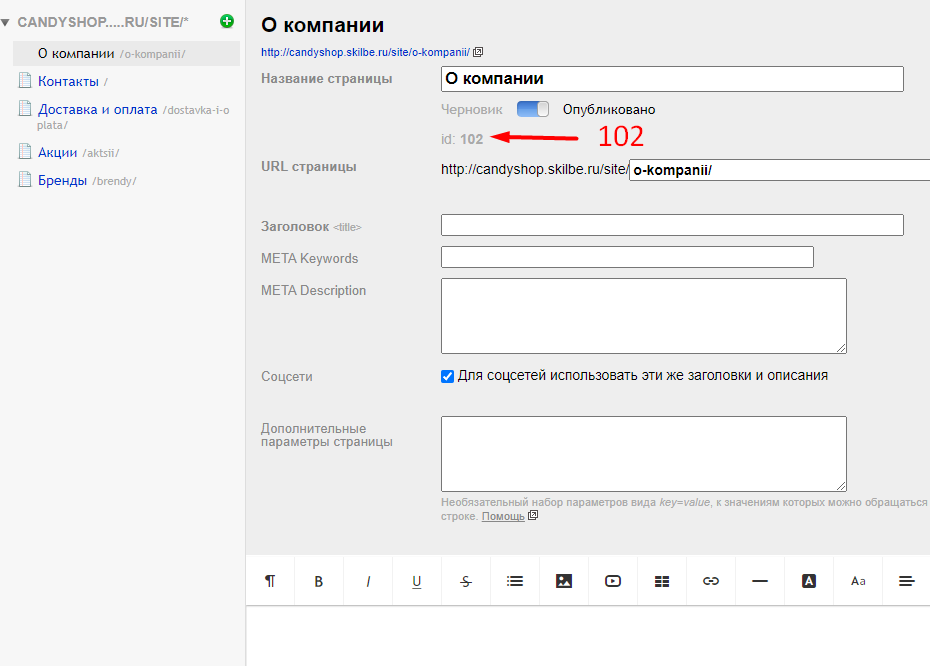Click the paragraph format icon
930x666 pixels.
click(x=270, y=581)
